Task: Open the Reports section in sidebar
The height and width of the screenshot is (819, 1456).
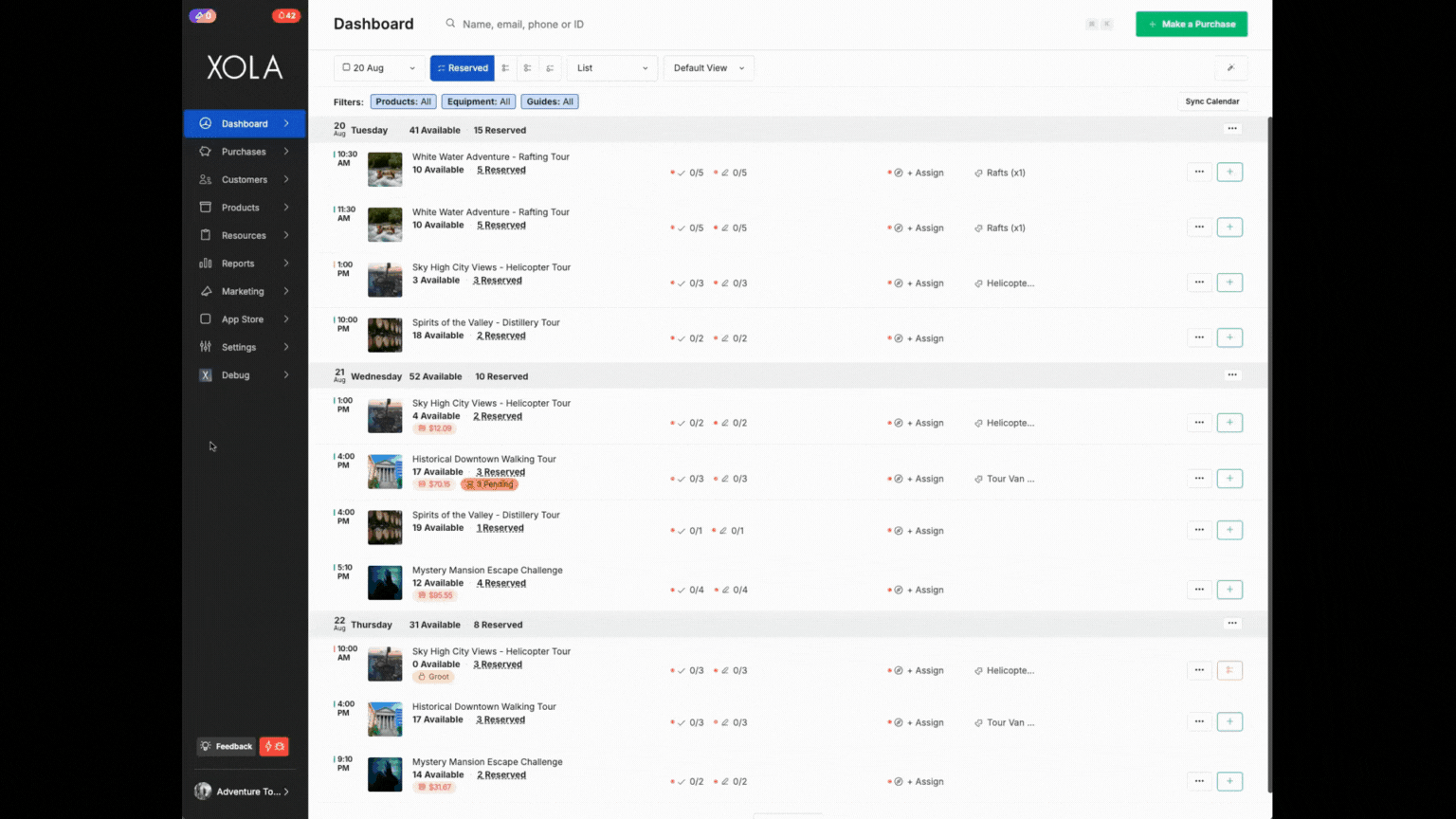Action: tap(245, 264)
